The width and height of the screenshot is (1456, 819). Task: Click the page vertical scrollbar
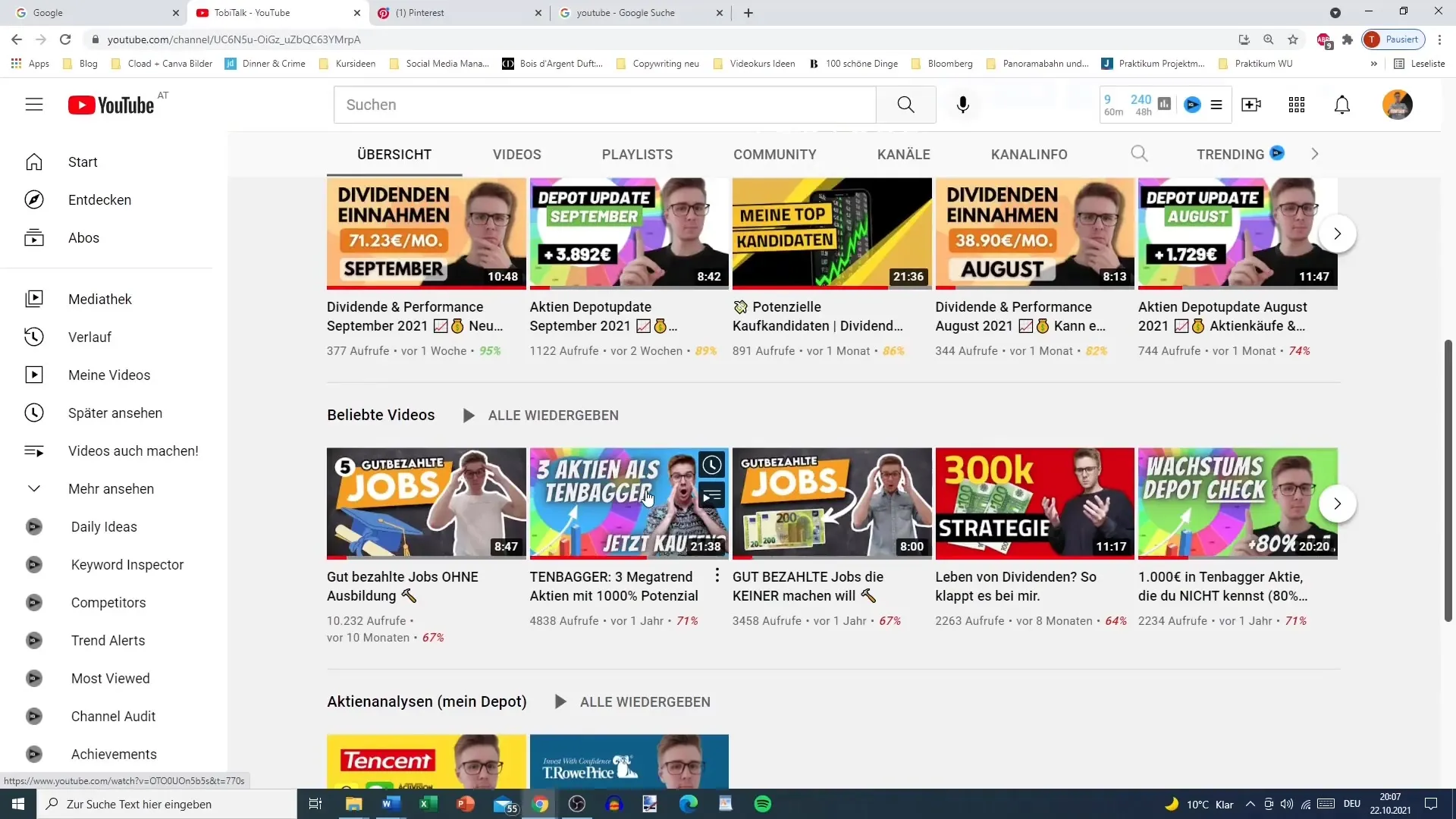(1448, 481)
